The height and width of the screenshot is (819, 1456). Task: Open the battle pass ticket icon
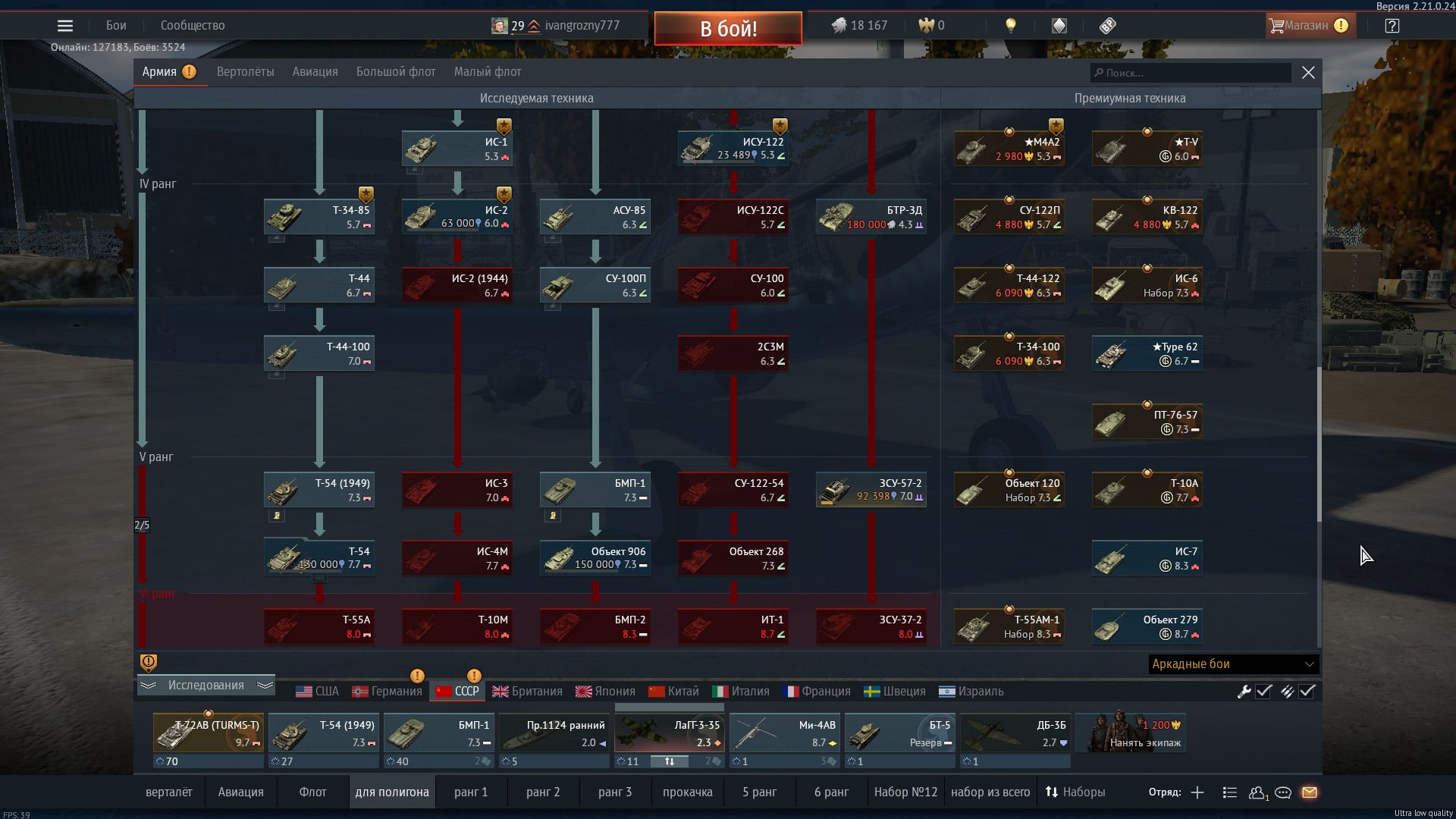tap(1108, 26)
